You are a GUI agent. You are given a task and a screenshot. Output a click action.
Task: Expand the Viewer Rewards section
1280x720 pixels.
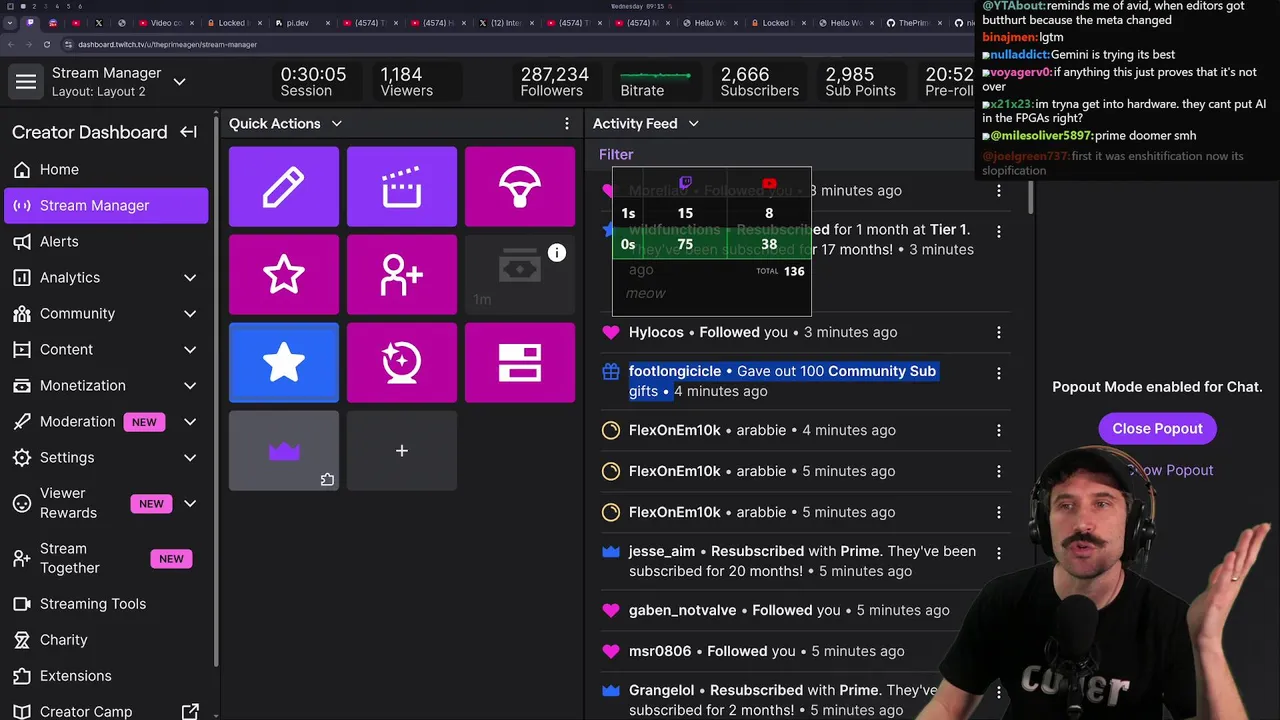click(190, 503)
